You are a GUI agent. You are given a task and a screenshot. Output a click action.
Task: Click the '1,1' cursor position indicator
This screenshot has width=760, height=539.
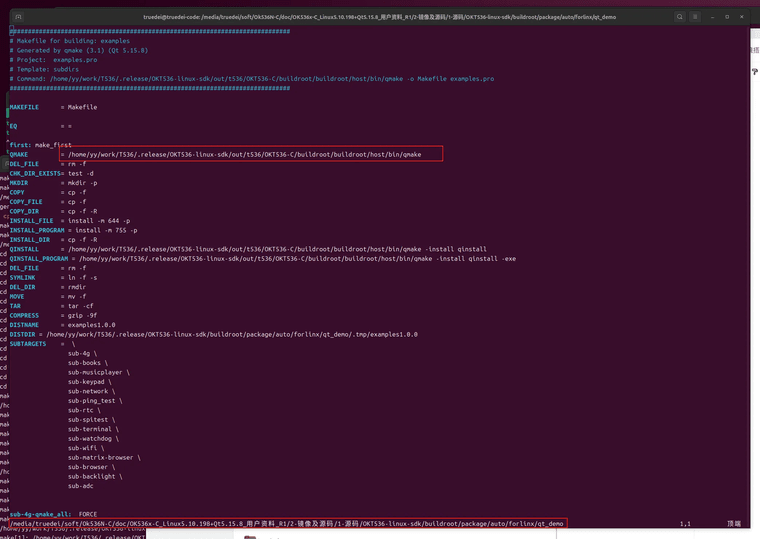(685, 524)
